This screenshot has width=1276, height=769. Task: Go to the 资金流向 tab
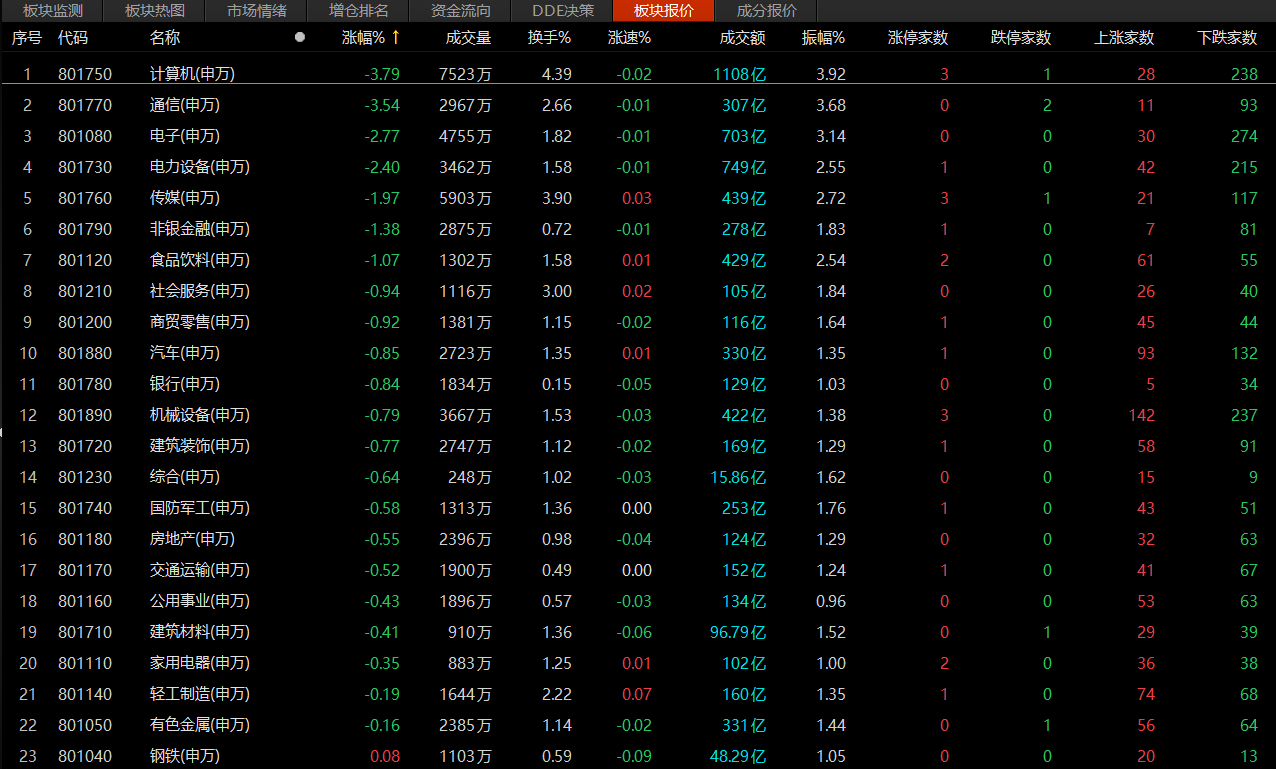(x=461, y=11)
